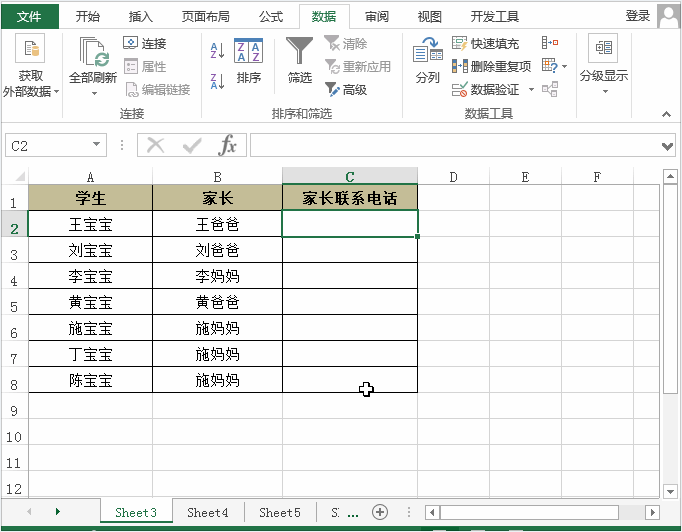Open the 开发工具 ribbon tab
The image size is (682, 532).
(495, 17)
